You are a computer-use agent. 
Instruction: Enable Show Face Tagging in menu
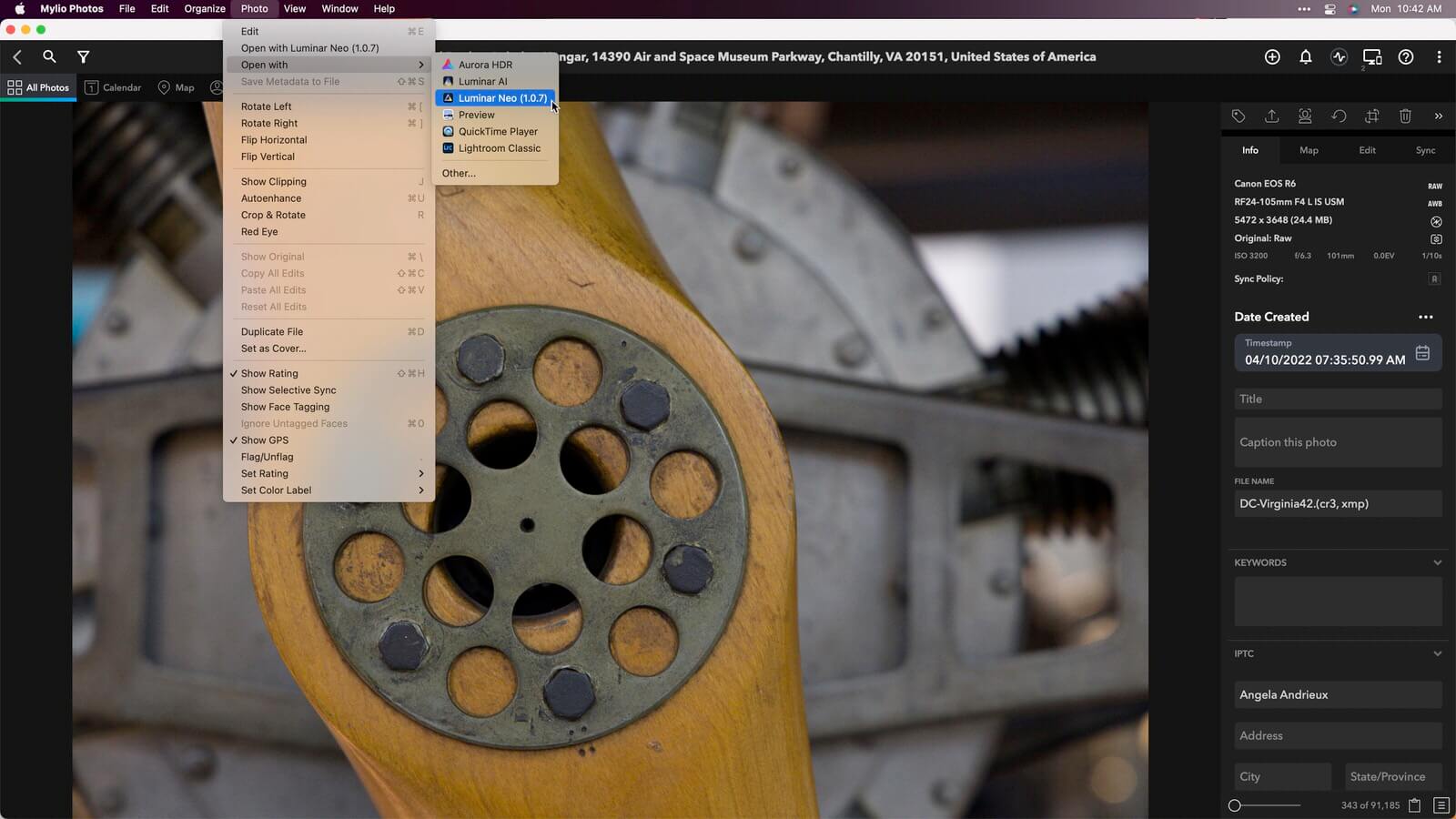coord(285,407)
